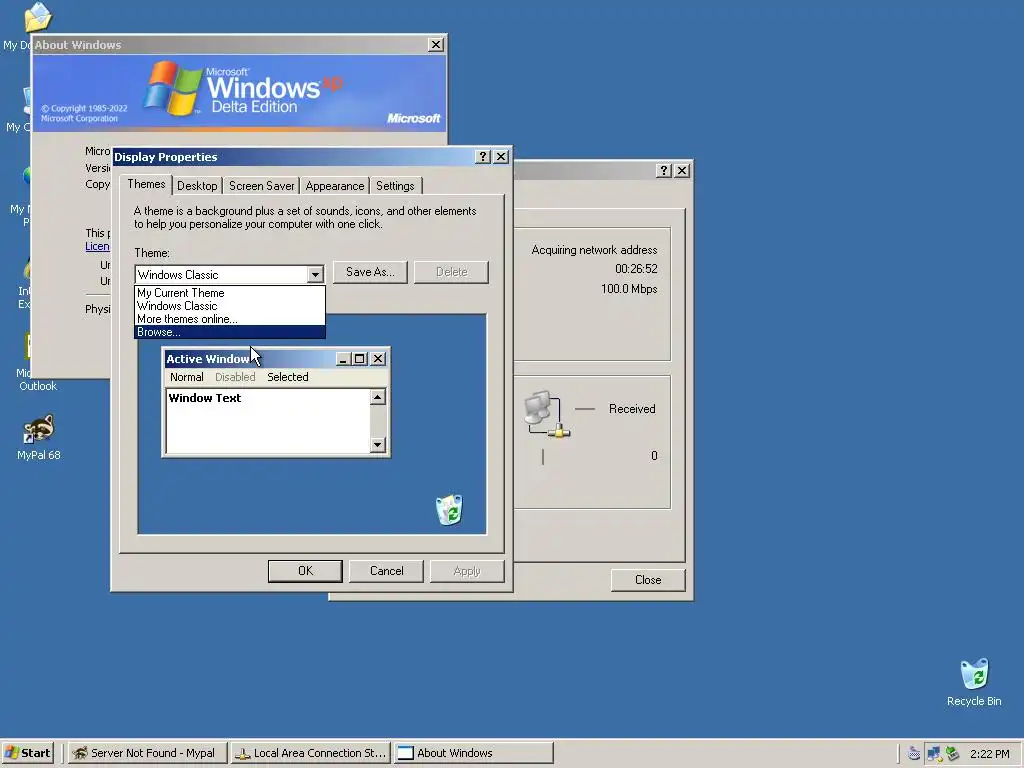
Task: Open the Outlook desktop icon
Action: [37, 362]
